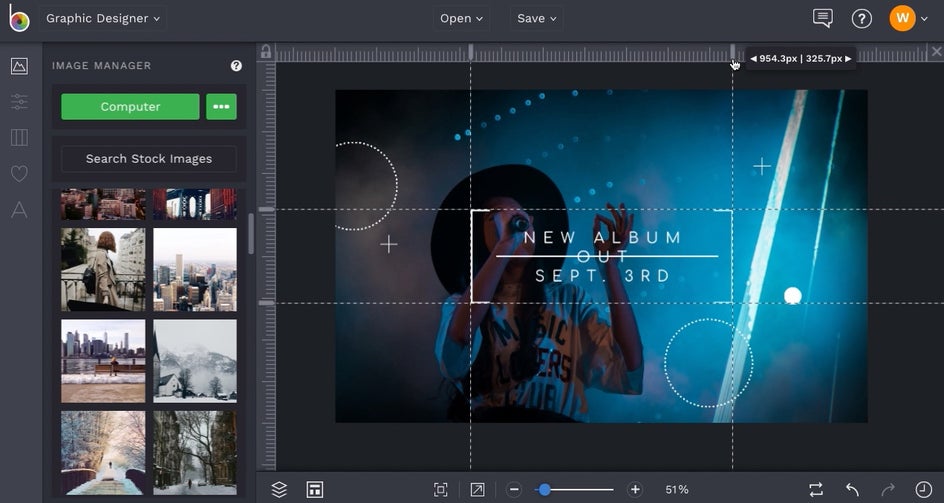Click the dotted circle graphic on the canvas's lower right
This screenshot has width=944, height=503.
point(709,363)
